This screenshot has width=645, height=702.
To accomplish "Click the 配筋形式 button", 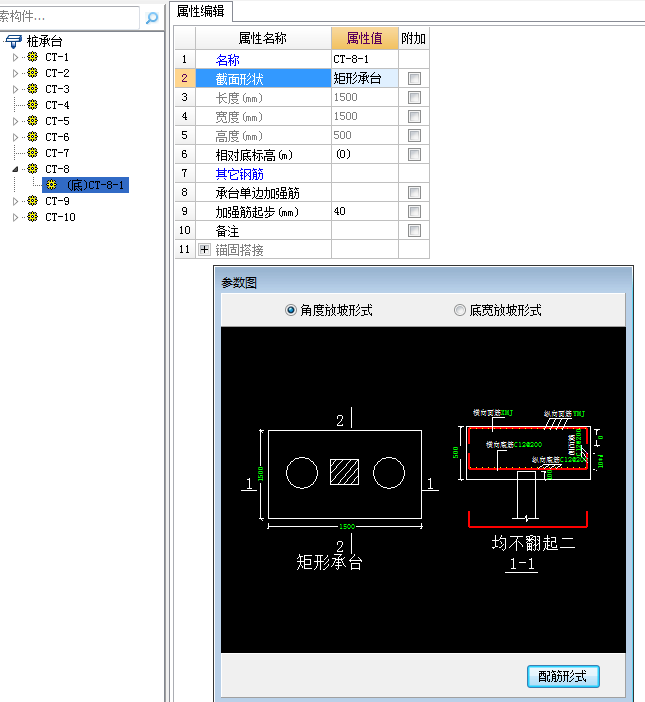I will [x=563, y=676].
